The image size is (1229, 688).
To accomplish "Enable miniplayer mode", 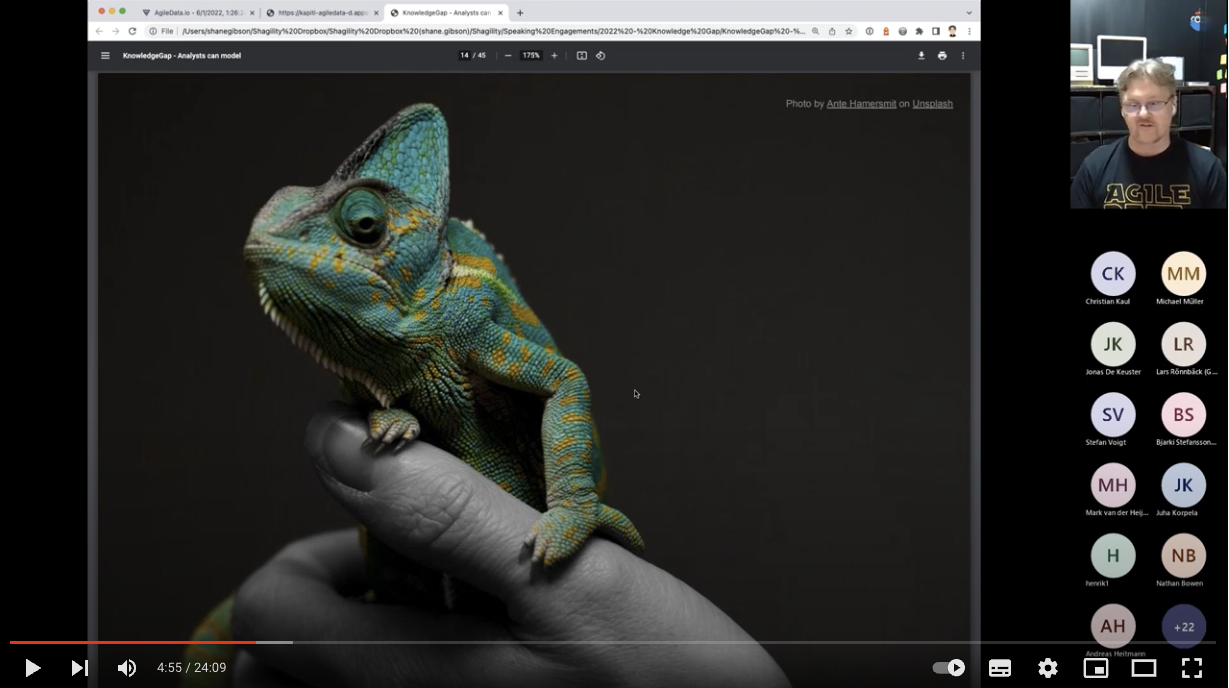I will [1095, 668].
